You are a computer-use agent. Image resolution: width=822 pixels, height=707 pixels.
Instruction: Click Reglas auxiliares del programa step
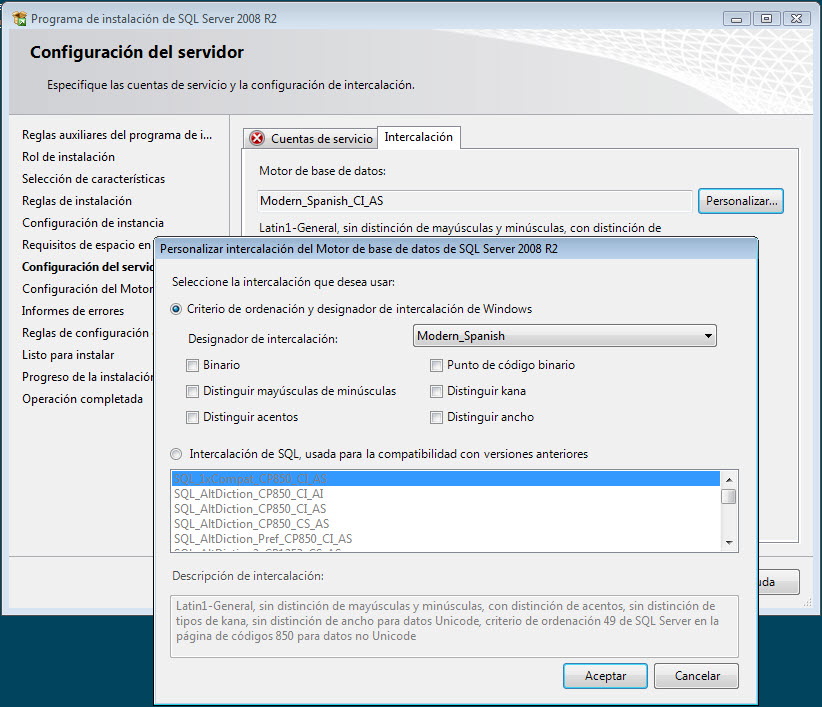tap(117, 135)
